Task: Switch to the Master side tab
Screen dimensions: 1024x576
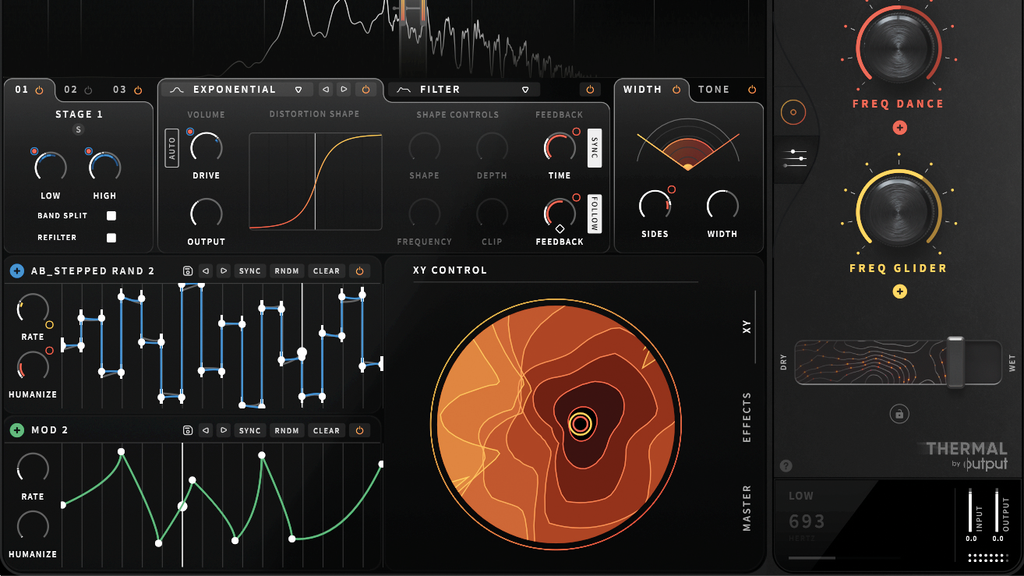Action: 746,508
